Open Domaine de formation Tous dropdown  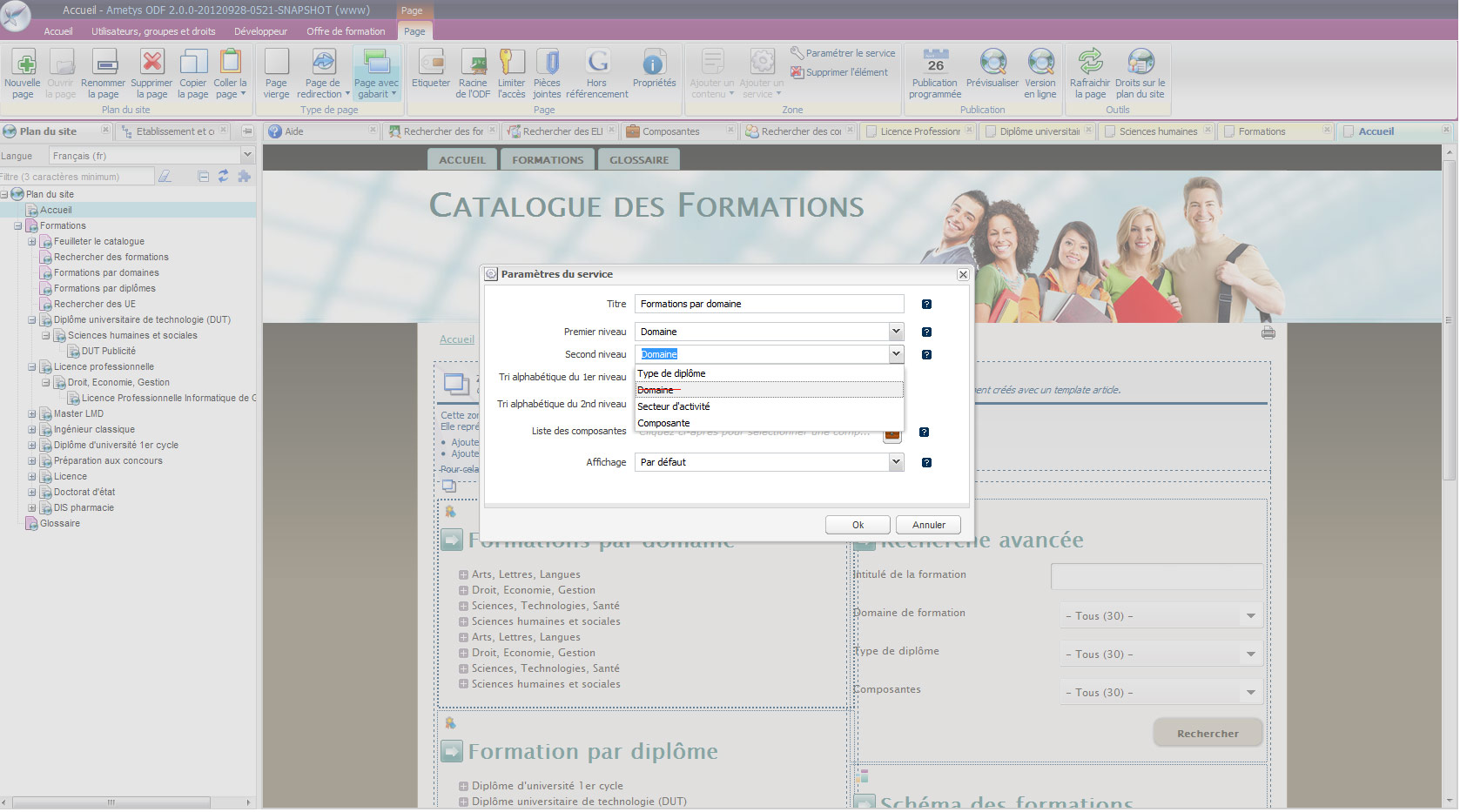coord(1161,616)
